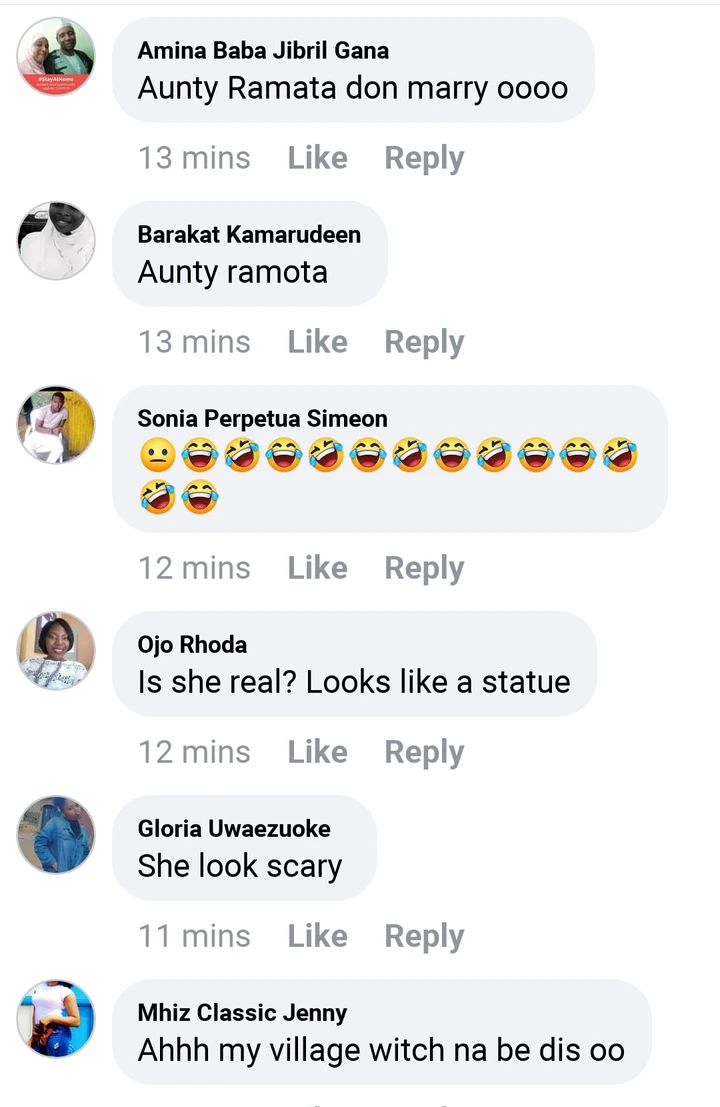
Task: Reply to Barakat Kamarudeen's comment
Action: 424,342
